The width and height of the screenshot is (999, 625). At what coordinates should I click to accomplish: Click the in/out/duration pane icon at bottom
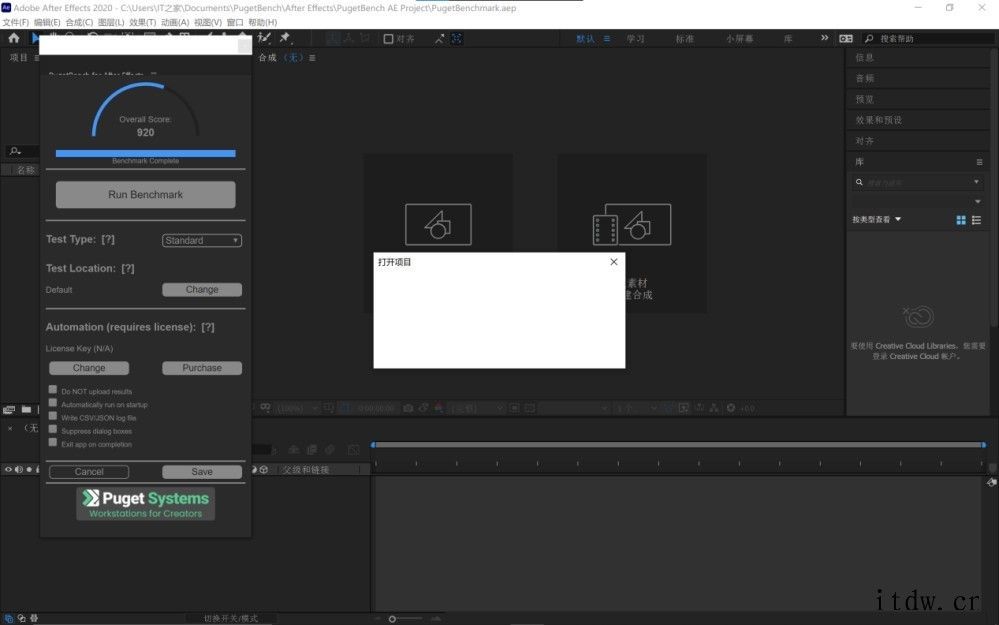pos(34,618)
